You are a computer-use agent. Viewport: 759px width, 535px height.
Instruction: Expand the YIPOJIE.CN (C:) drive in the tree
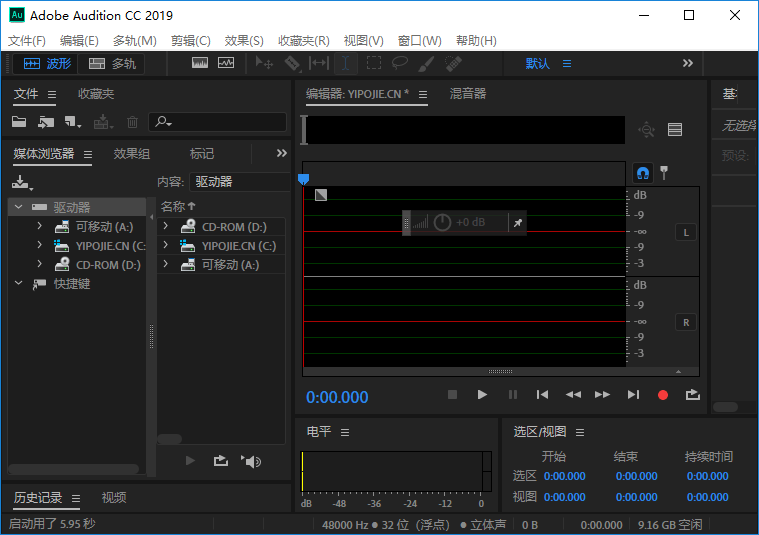[39, 246]
